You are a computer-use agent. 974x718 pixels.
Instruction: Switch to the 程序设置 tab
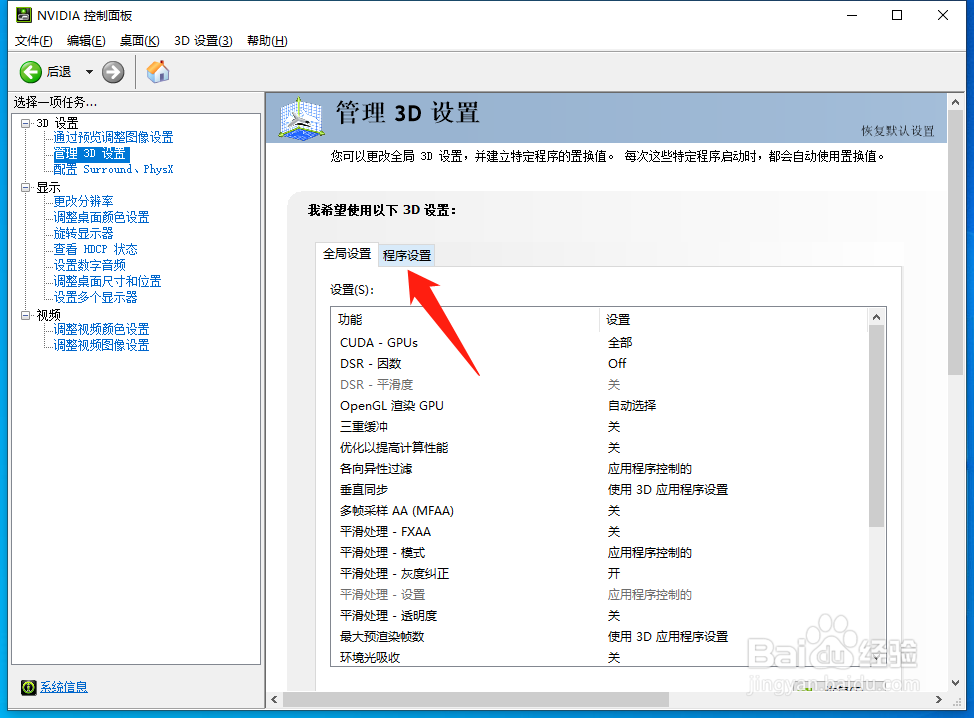(407, 255)
